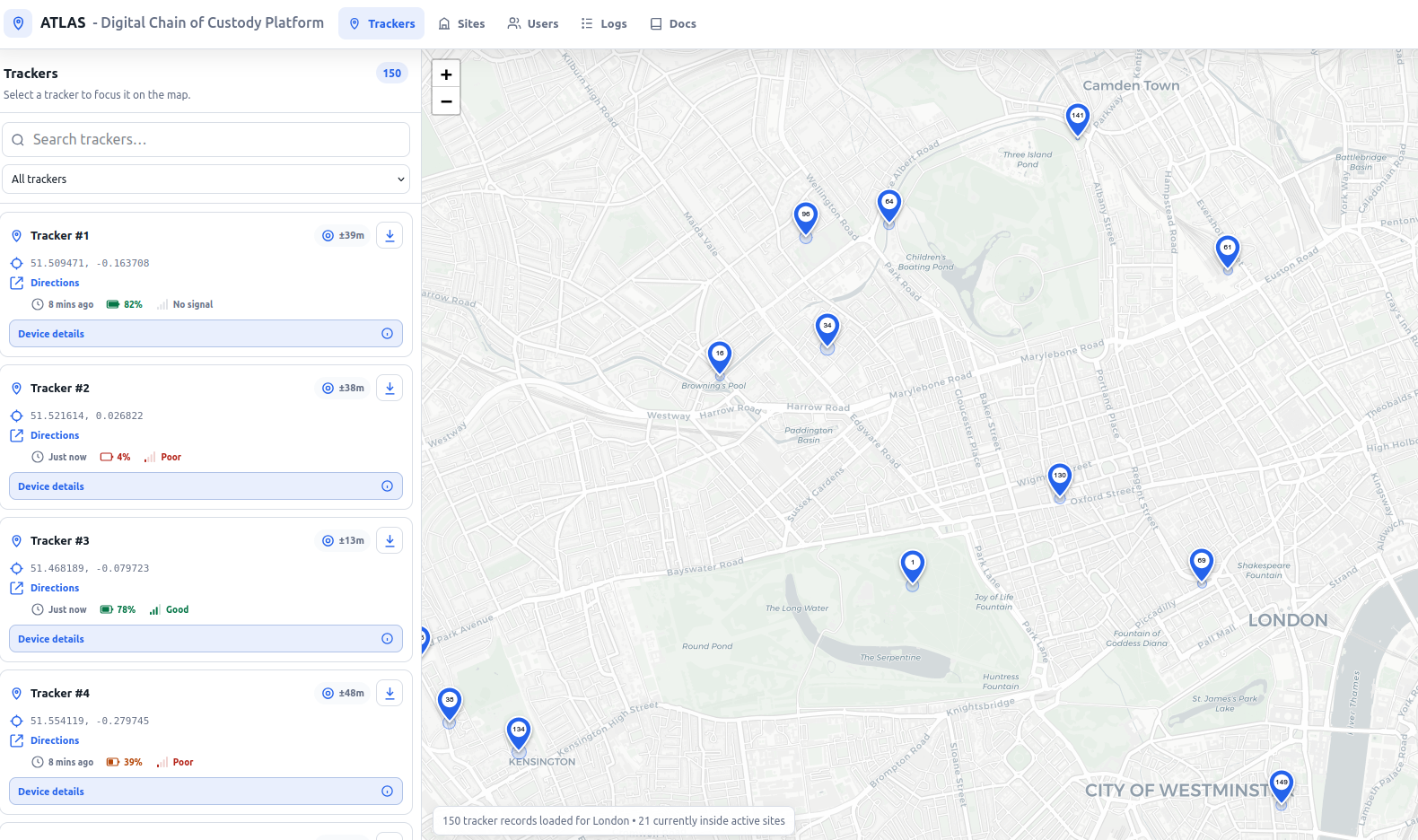Click Tracker #3 signal Good indicator
Viewport: 1418px width, 840px height.
[169, 609]
